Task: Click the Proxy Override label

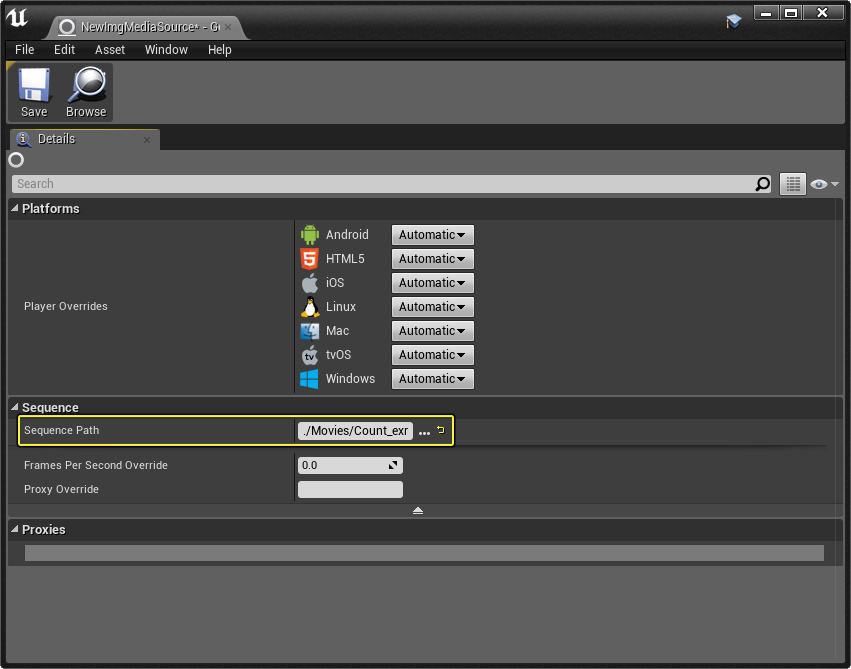Action: (x=61, y=489)
